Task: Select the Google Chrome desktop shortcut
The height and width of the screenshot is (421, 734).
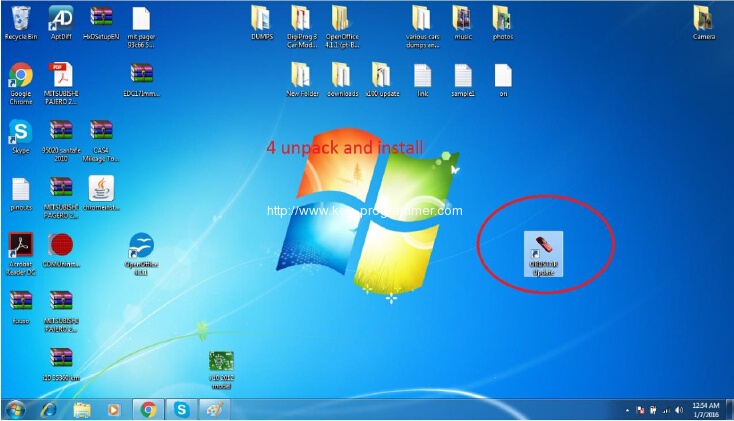Action: pyautogui.click(x=21, y=83)
